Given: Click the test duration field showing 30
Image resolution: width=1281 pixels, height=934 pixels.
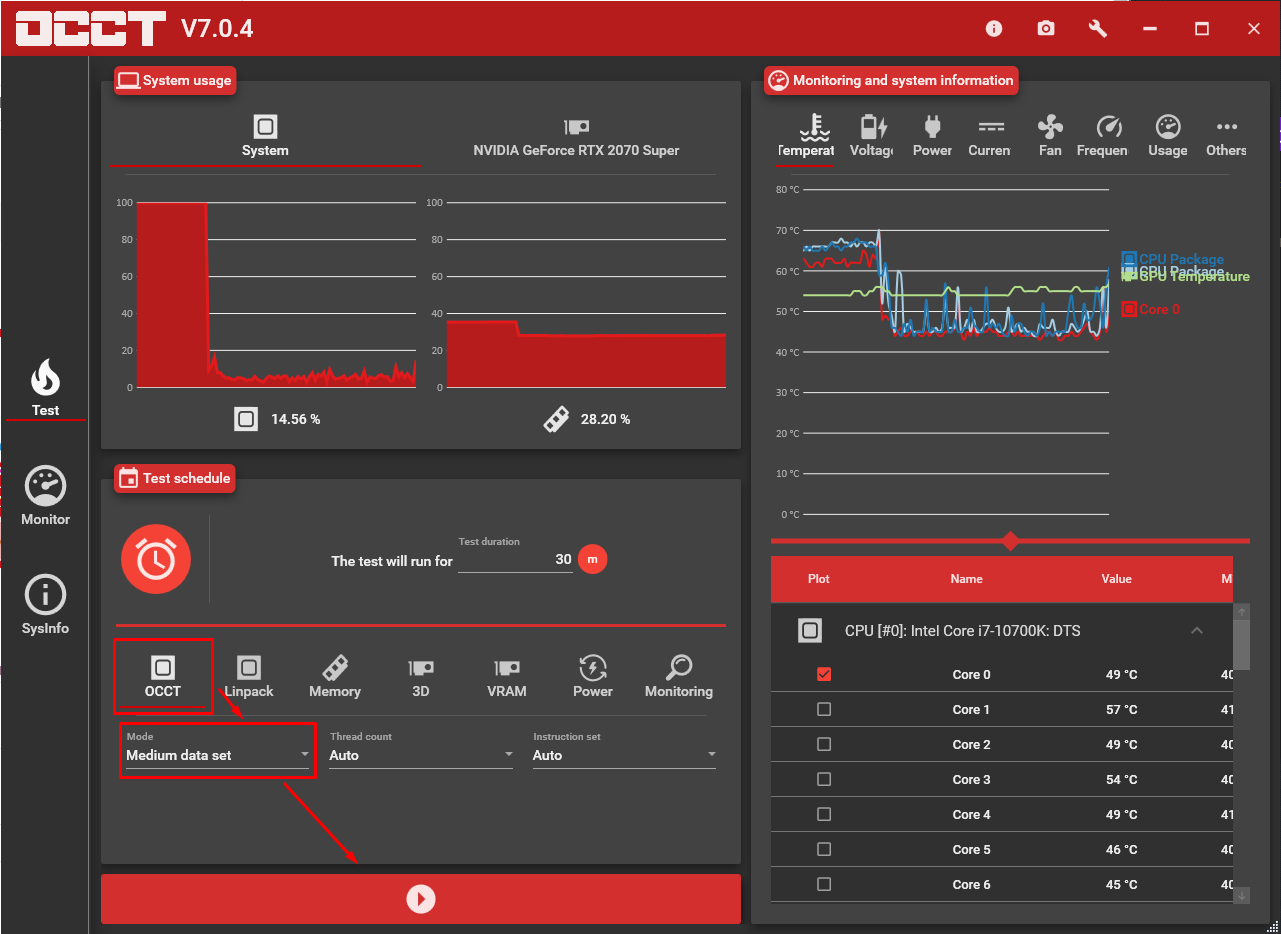Looking at the screenshot, I should (515, 560).
